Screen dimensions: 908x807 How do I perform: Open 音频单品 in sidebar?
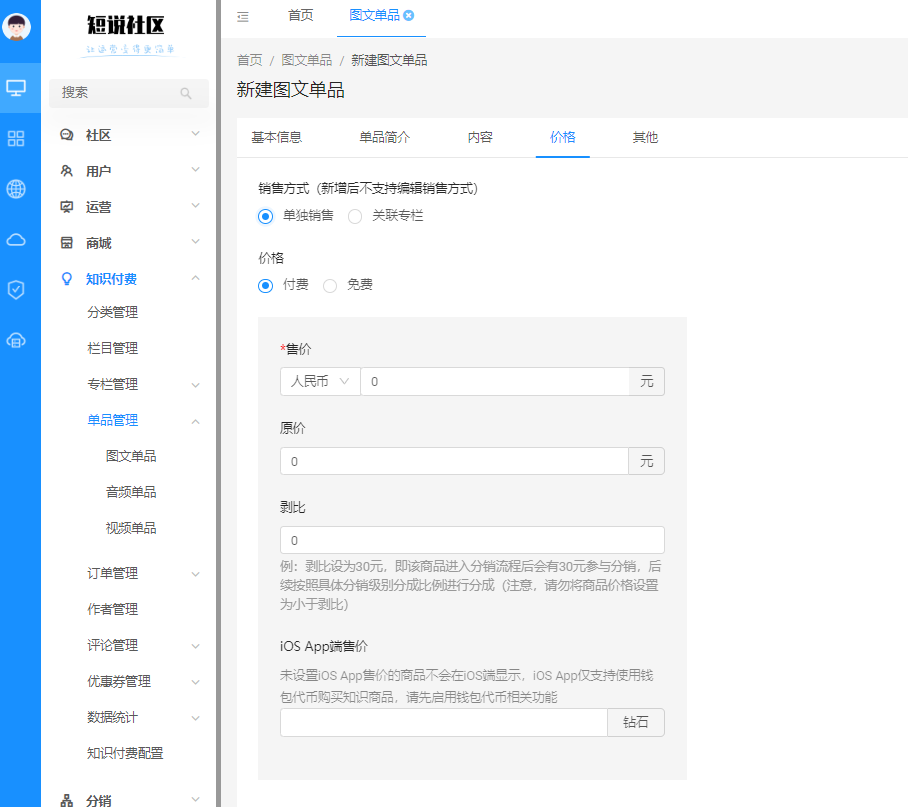click(131, 492)
